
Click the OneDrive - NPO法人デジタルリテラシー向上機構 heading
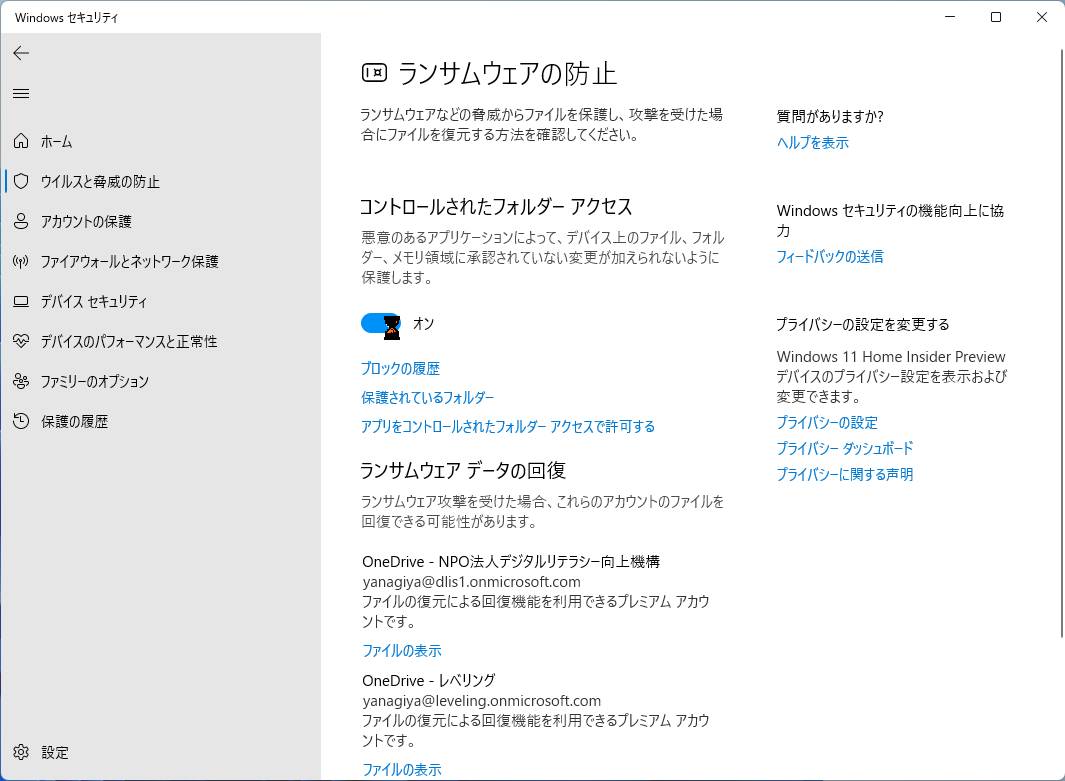pyautogui.click(x=511, y=562)
